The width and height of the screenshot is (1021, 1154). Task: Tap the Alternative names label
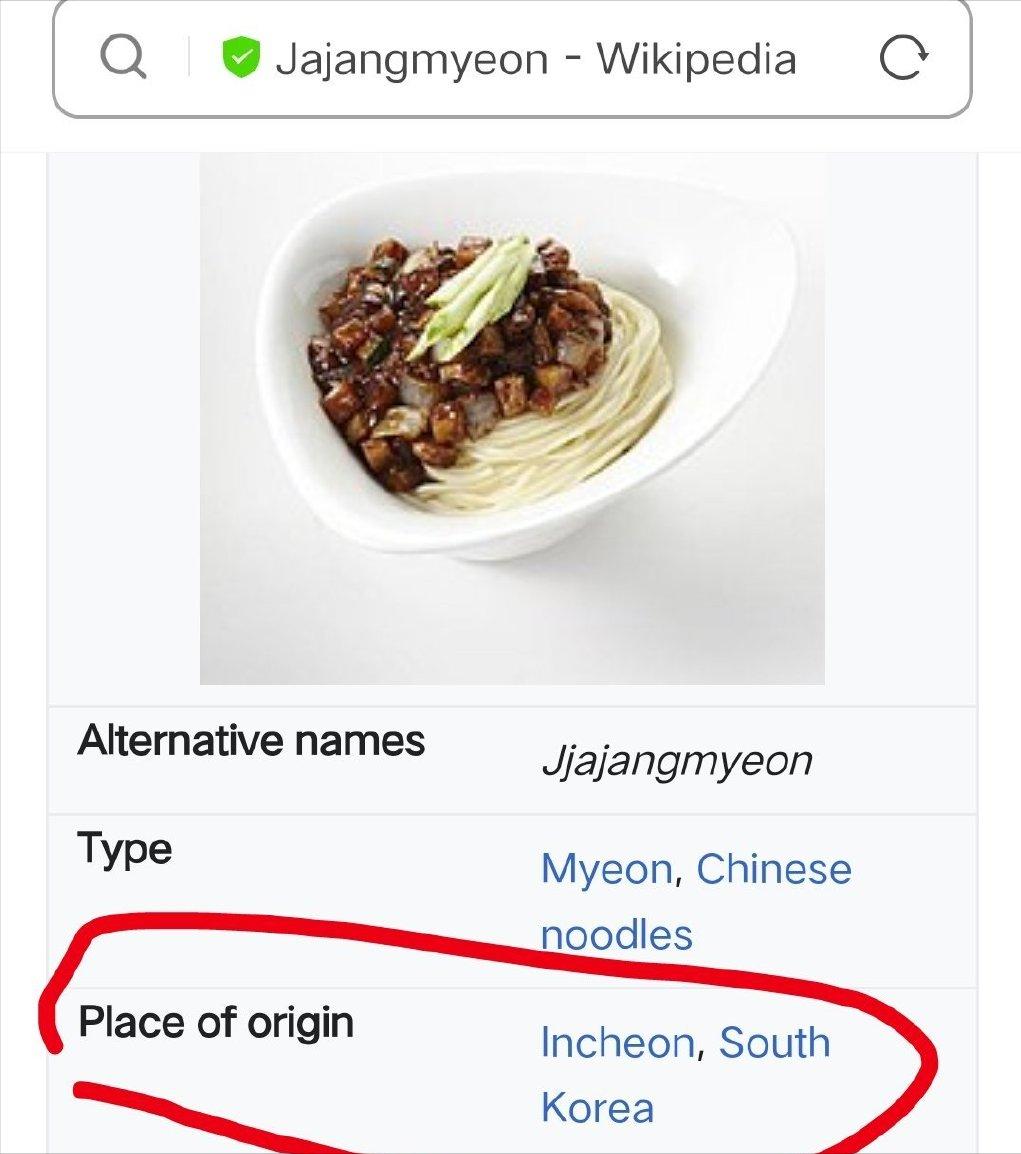click(251, 740)
